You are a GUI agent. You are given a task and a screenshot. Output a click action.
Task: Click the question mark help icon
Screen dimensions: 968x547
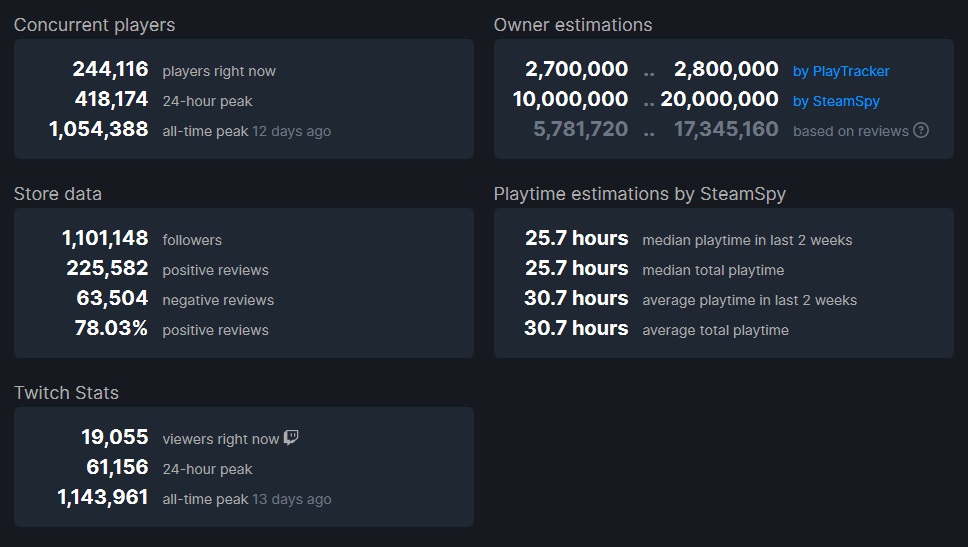921,130
